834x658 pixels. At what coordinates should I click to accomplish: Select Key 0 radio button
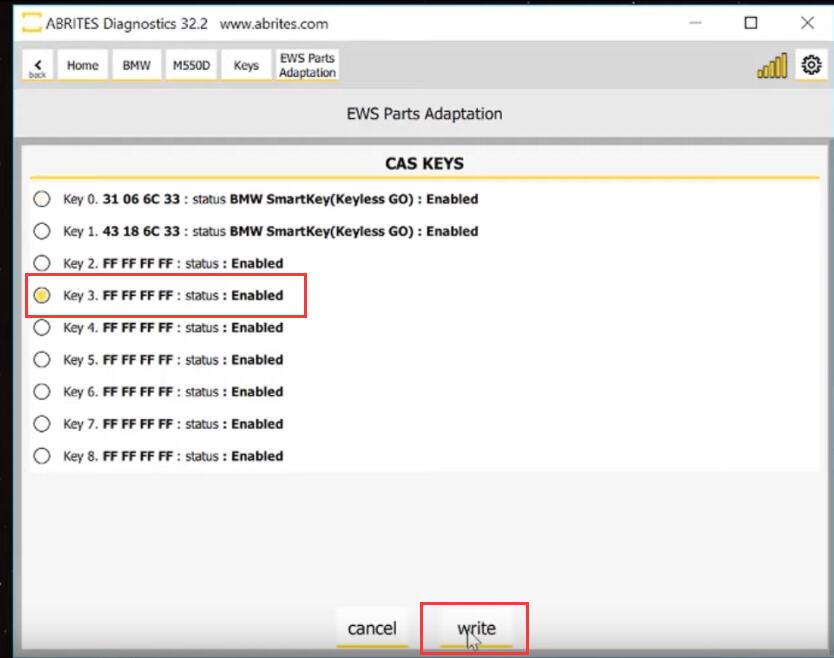click(x=41, y=199)
